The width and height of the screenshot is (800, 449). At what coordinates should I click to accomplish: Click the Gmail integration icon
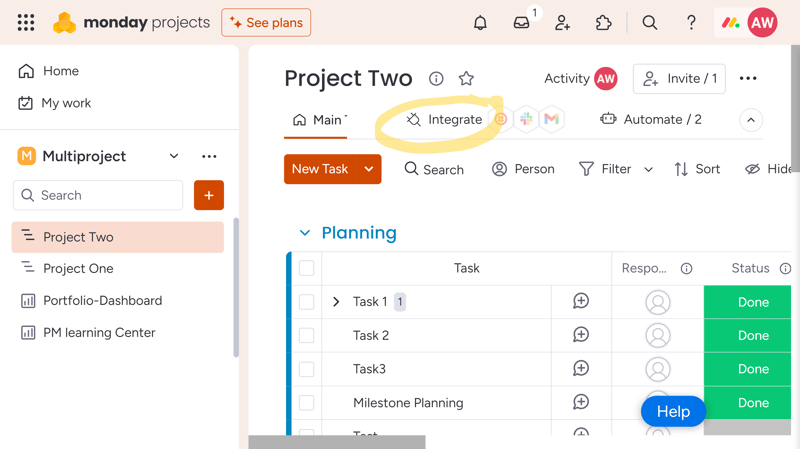coord(552,119)
